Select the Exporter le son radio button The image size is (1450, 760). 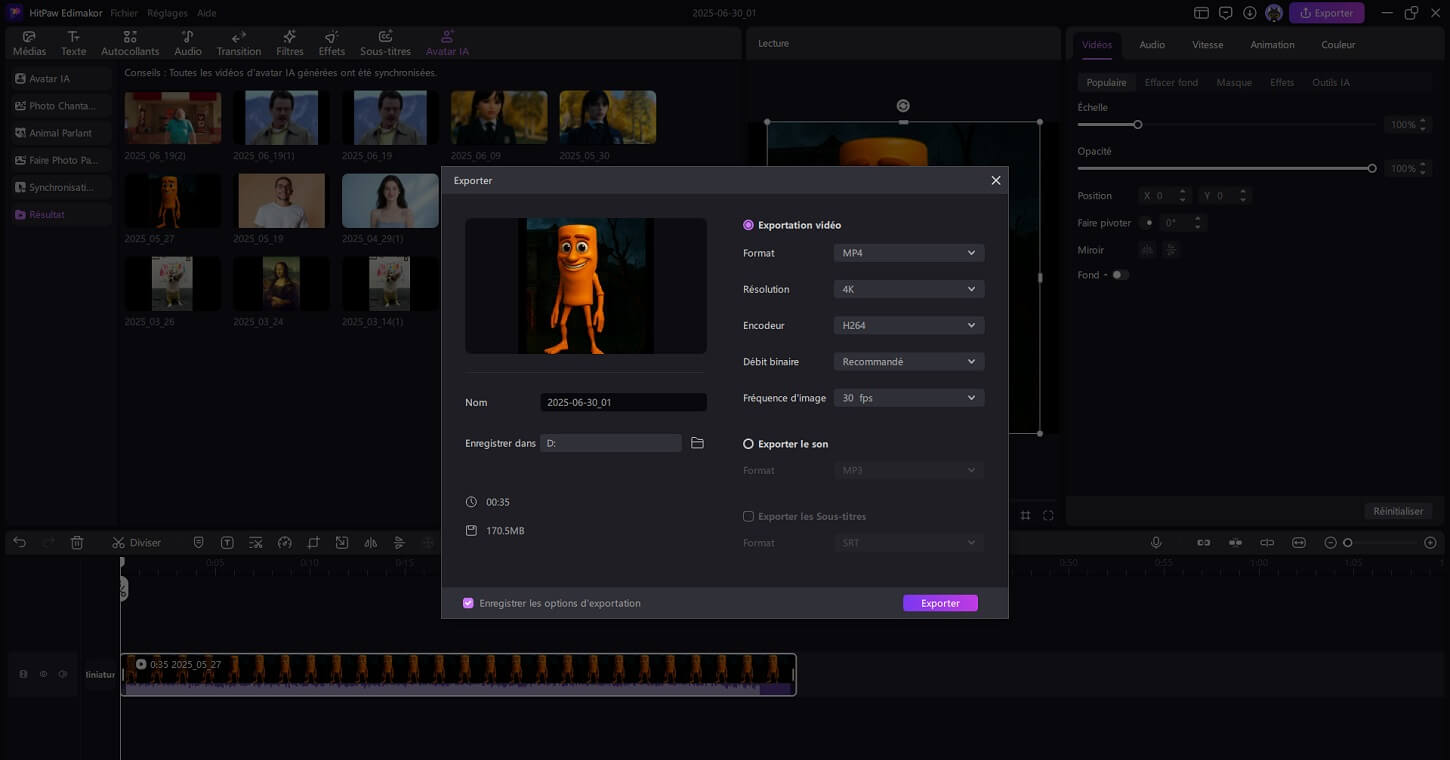click(748, 444)
